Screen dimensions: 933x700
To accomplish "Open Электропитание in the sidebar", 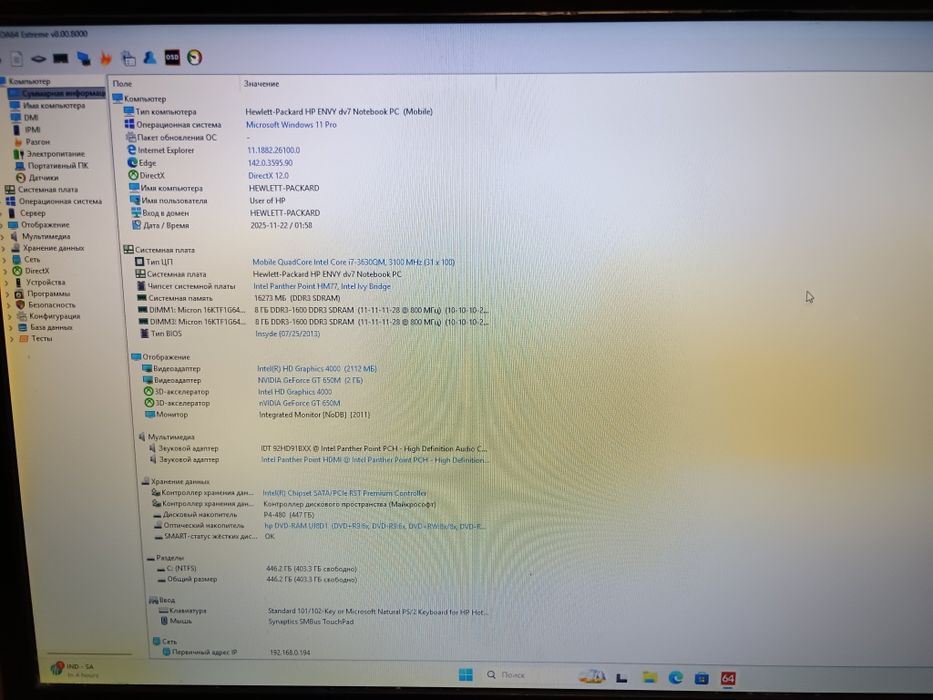I will click(x=49, y=154).
